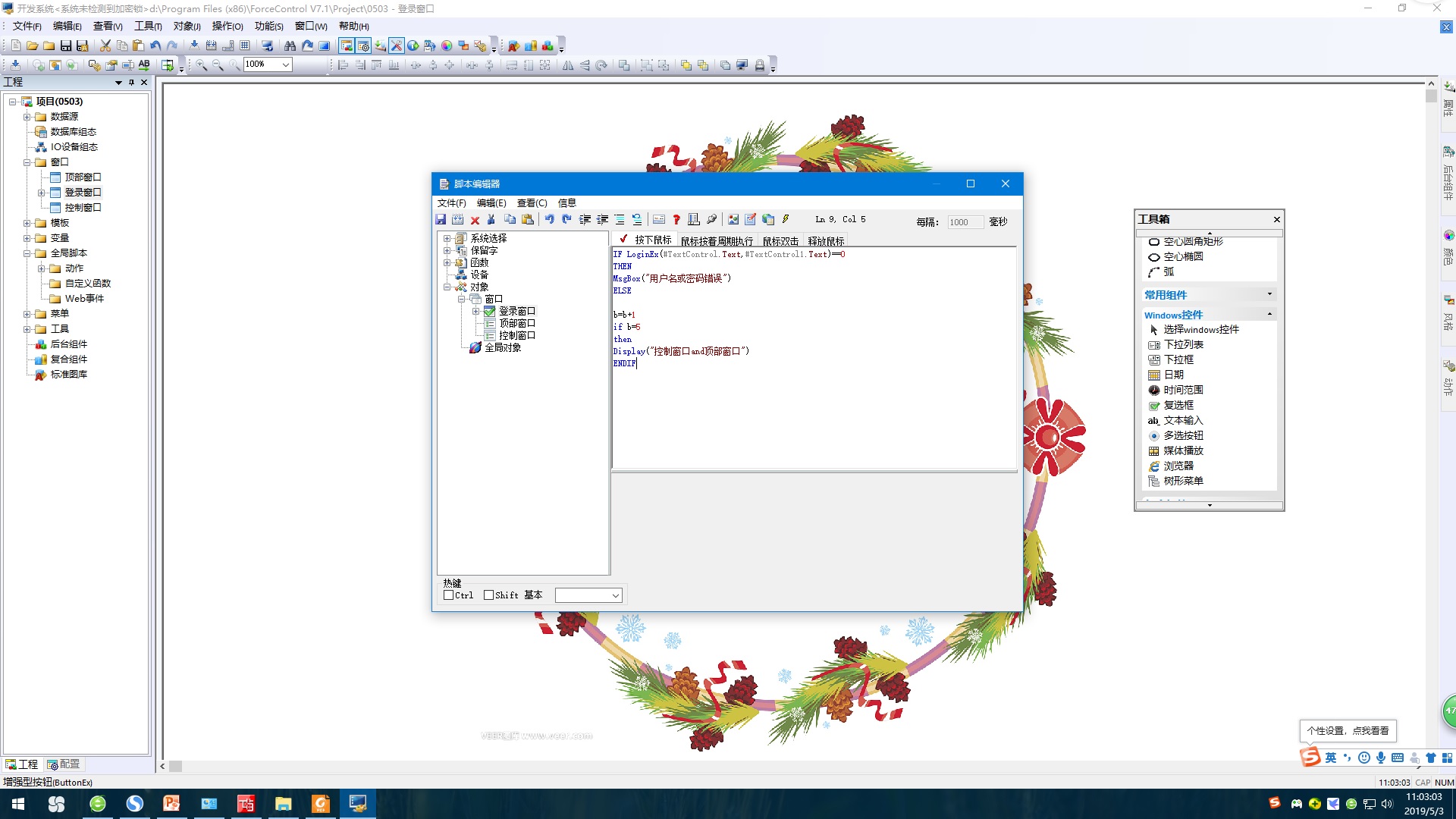Click binoculars find icon in main toolbar
Screen dimensions: 1456x819
(290, 45)
